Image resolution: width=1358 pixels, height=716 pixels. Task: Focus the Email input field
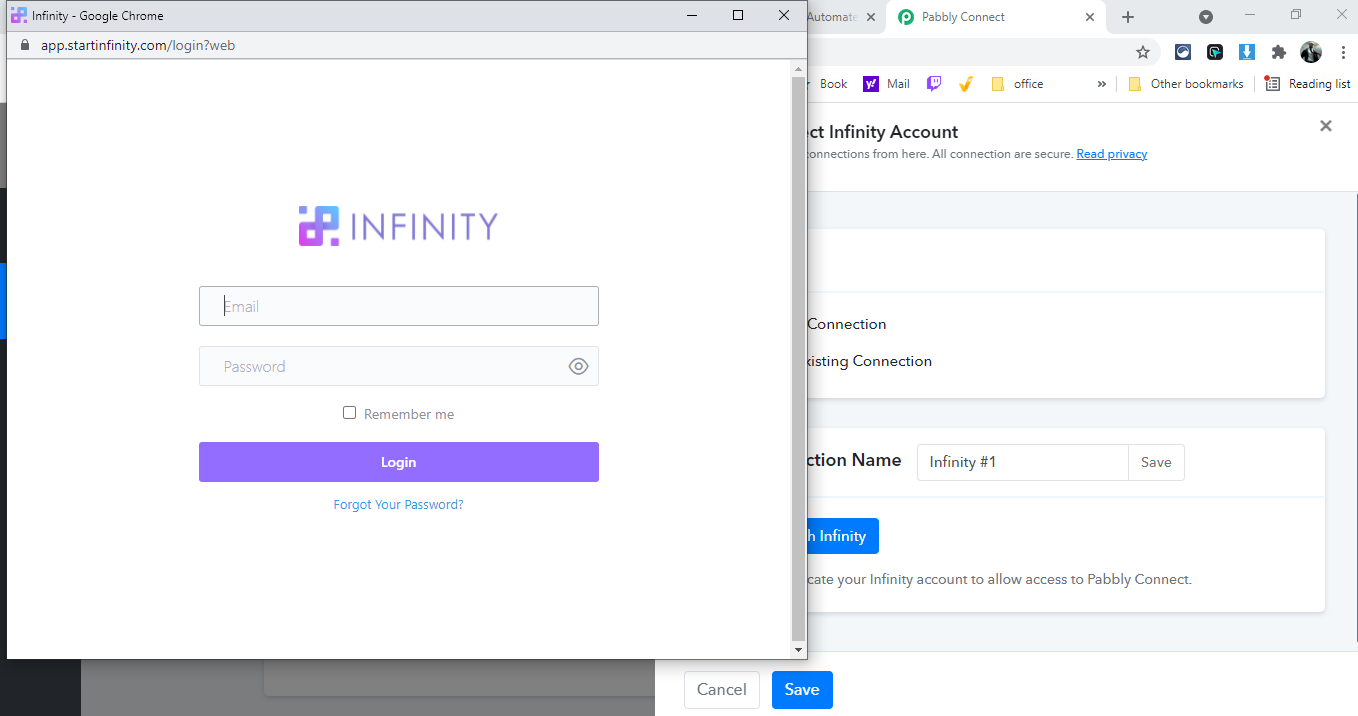point(399,306)
